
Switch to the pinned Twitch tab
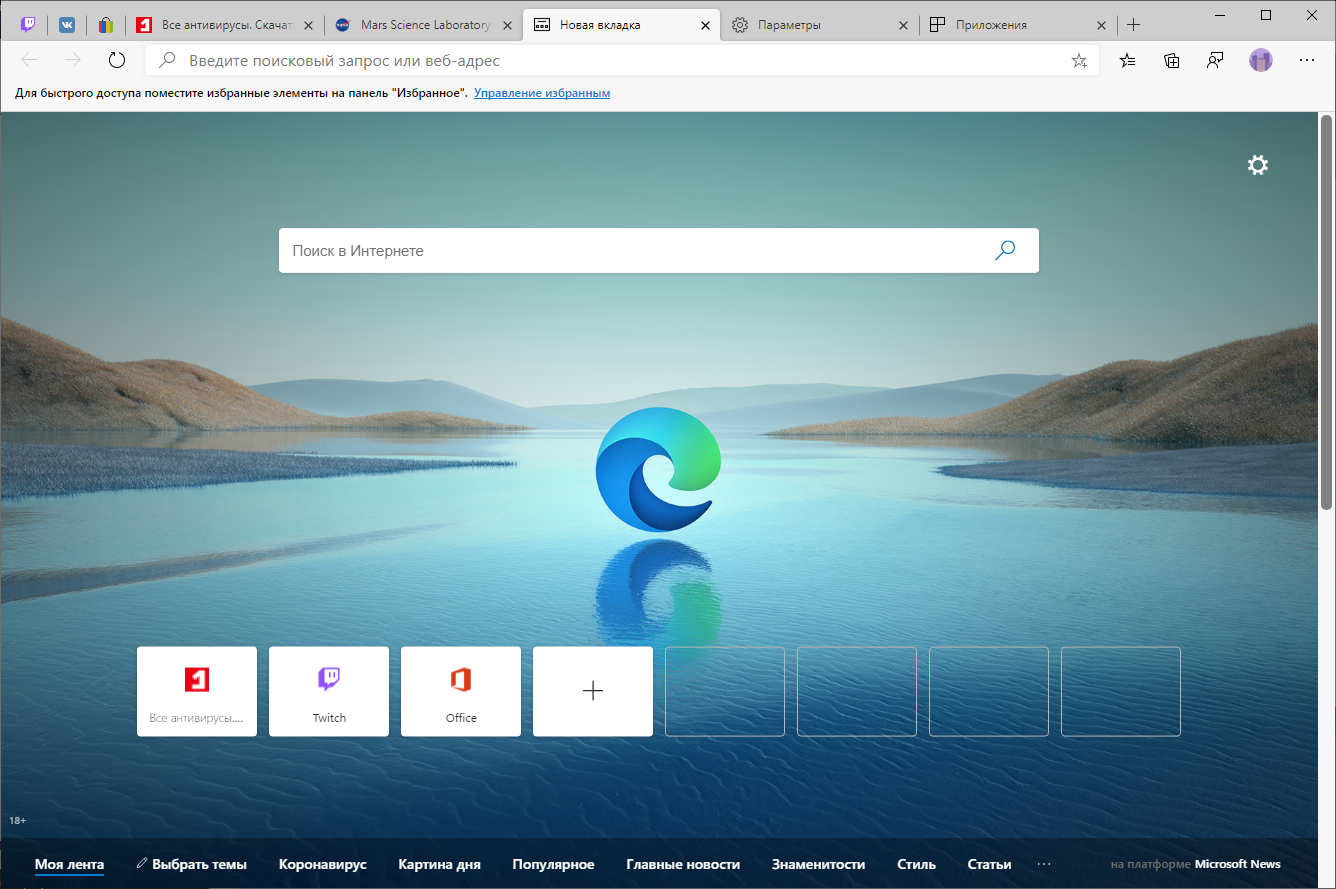(x=28, y=25)
